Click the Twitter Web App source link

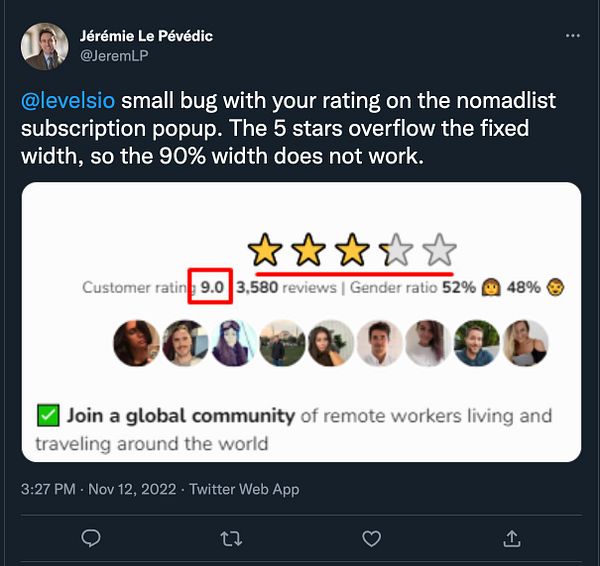point(244,489)
